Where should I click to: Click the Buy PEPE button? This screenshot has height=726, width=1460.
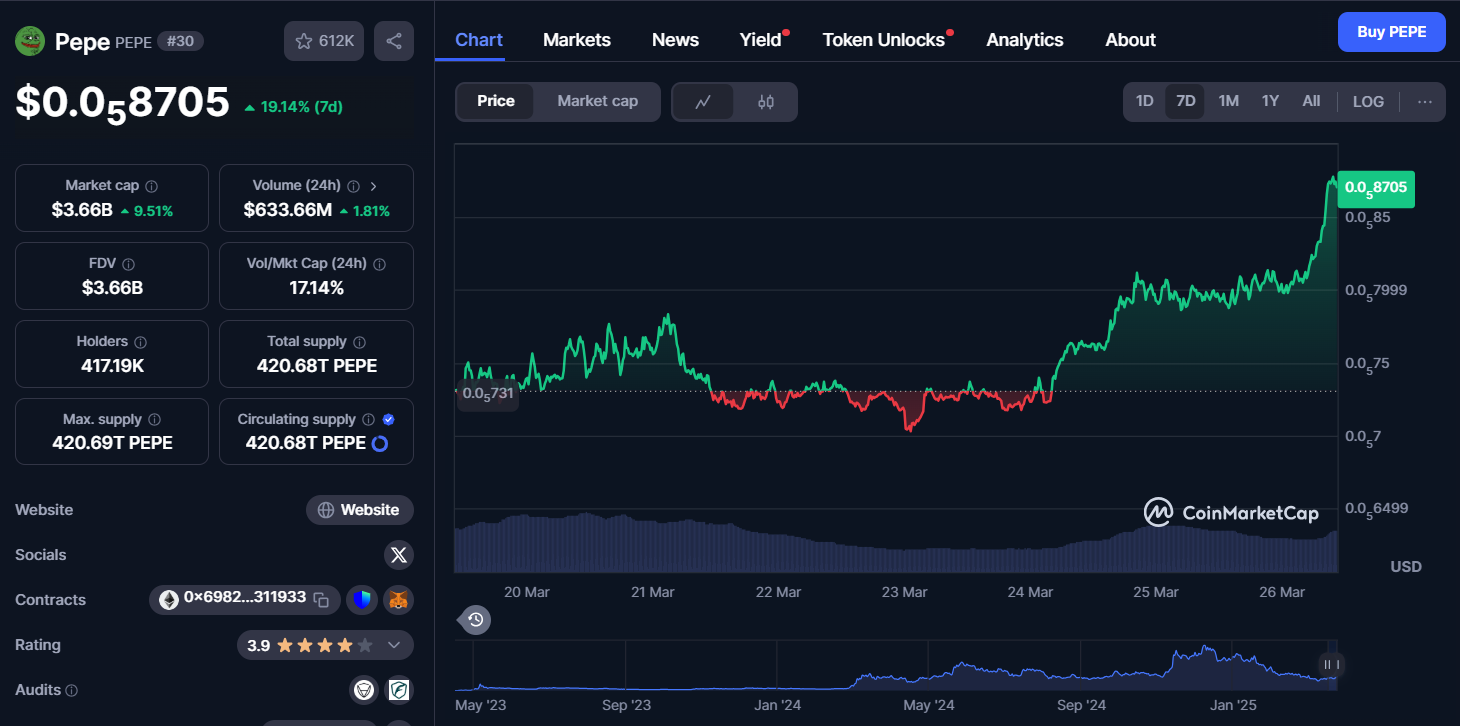click(1392, 32)
